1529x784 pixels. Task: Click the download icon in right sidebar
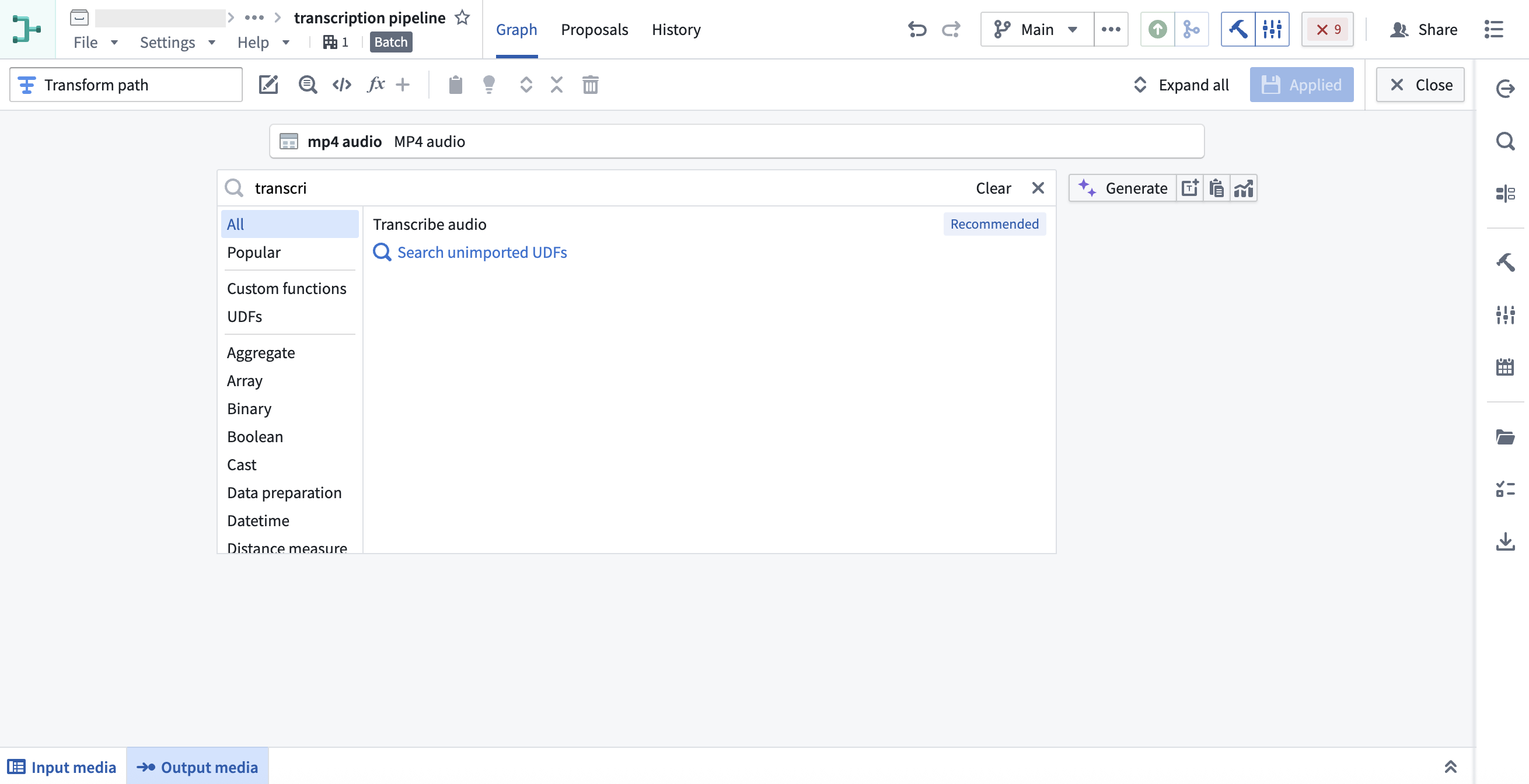pos(1504,541)
